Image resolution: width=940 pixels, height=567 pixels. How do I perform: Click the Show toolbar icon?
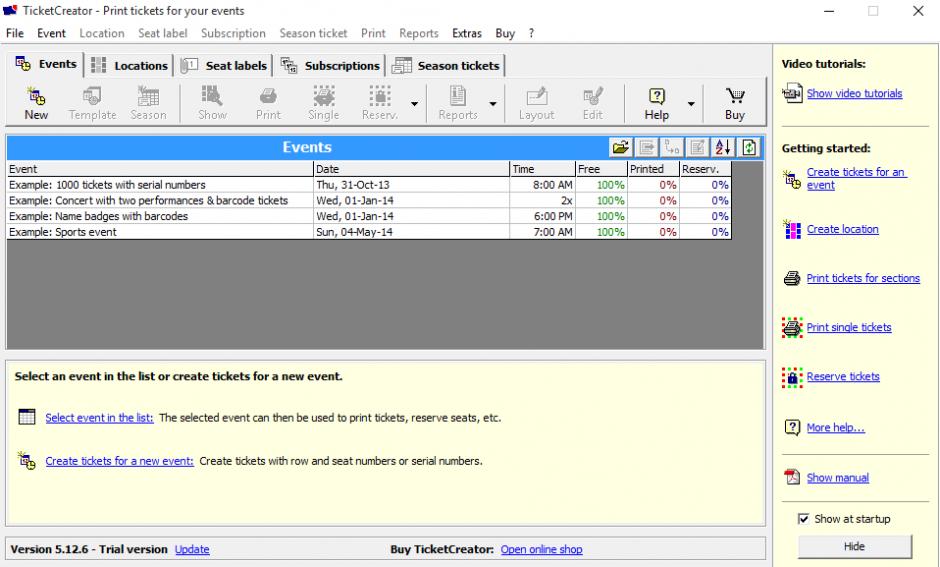(212, 96)
